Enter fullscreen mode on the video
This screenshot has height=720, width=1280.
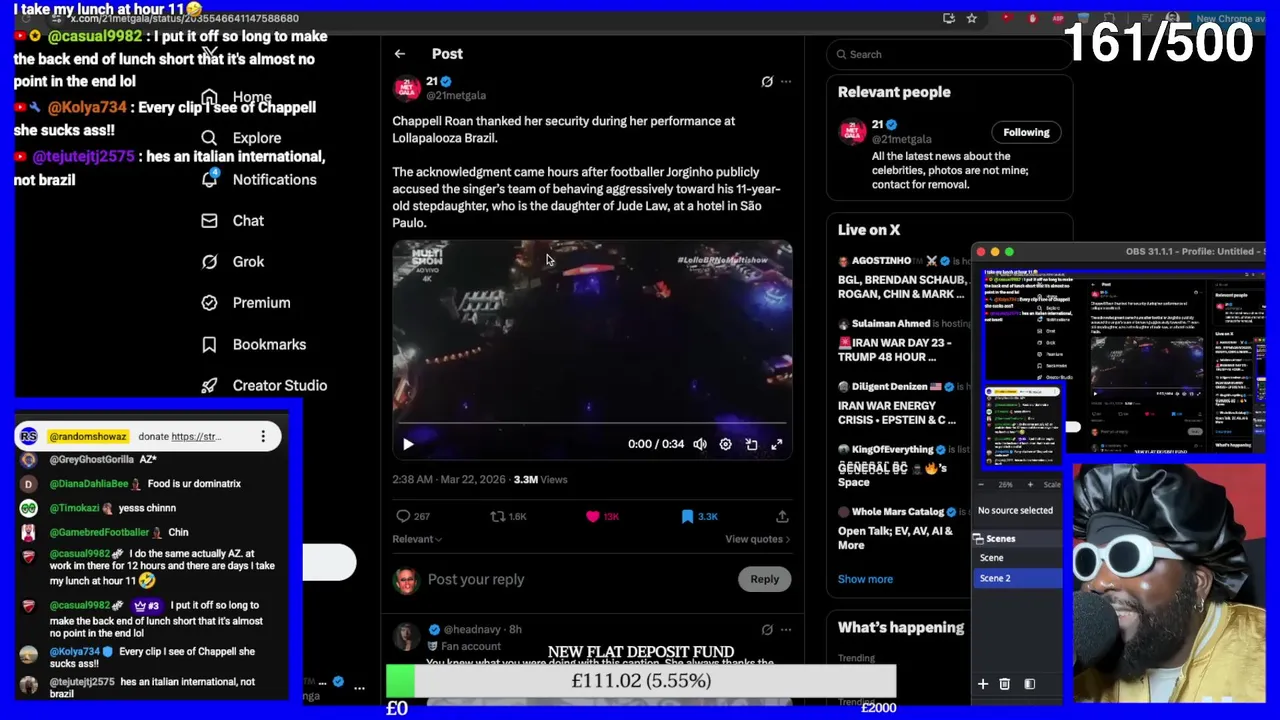777,444
